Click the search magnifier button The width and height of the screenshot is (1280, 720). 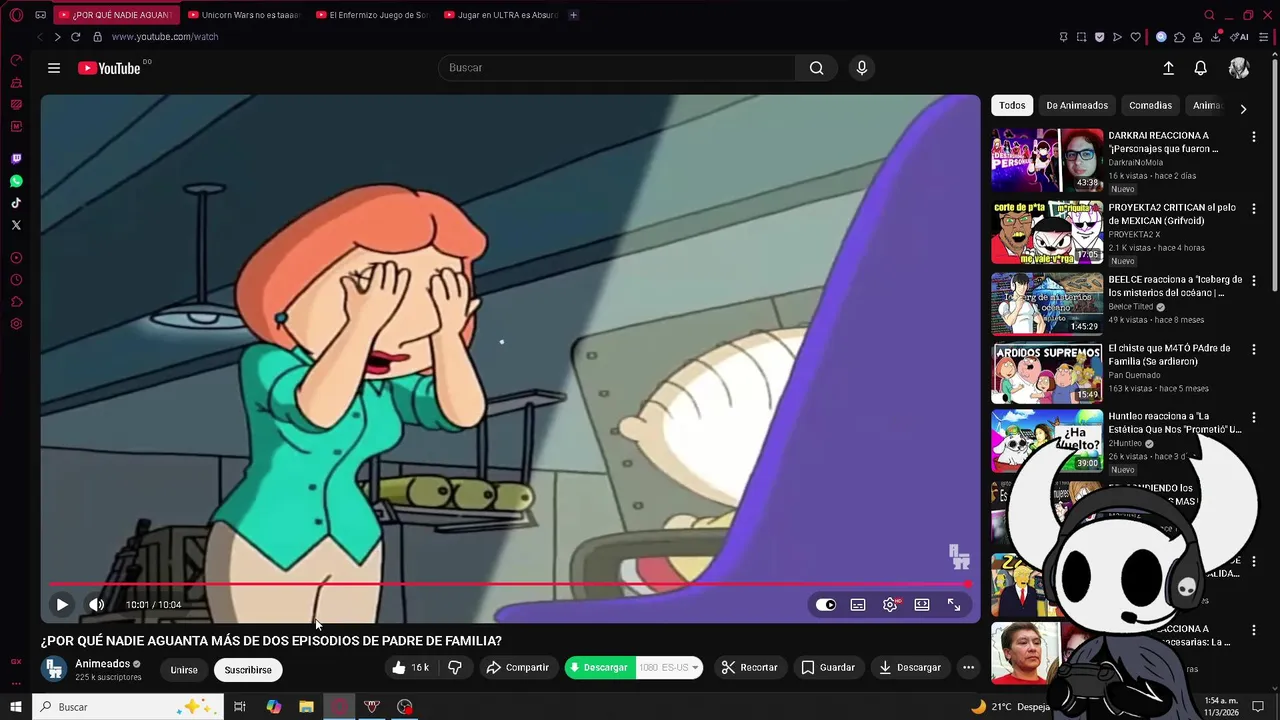817,68
